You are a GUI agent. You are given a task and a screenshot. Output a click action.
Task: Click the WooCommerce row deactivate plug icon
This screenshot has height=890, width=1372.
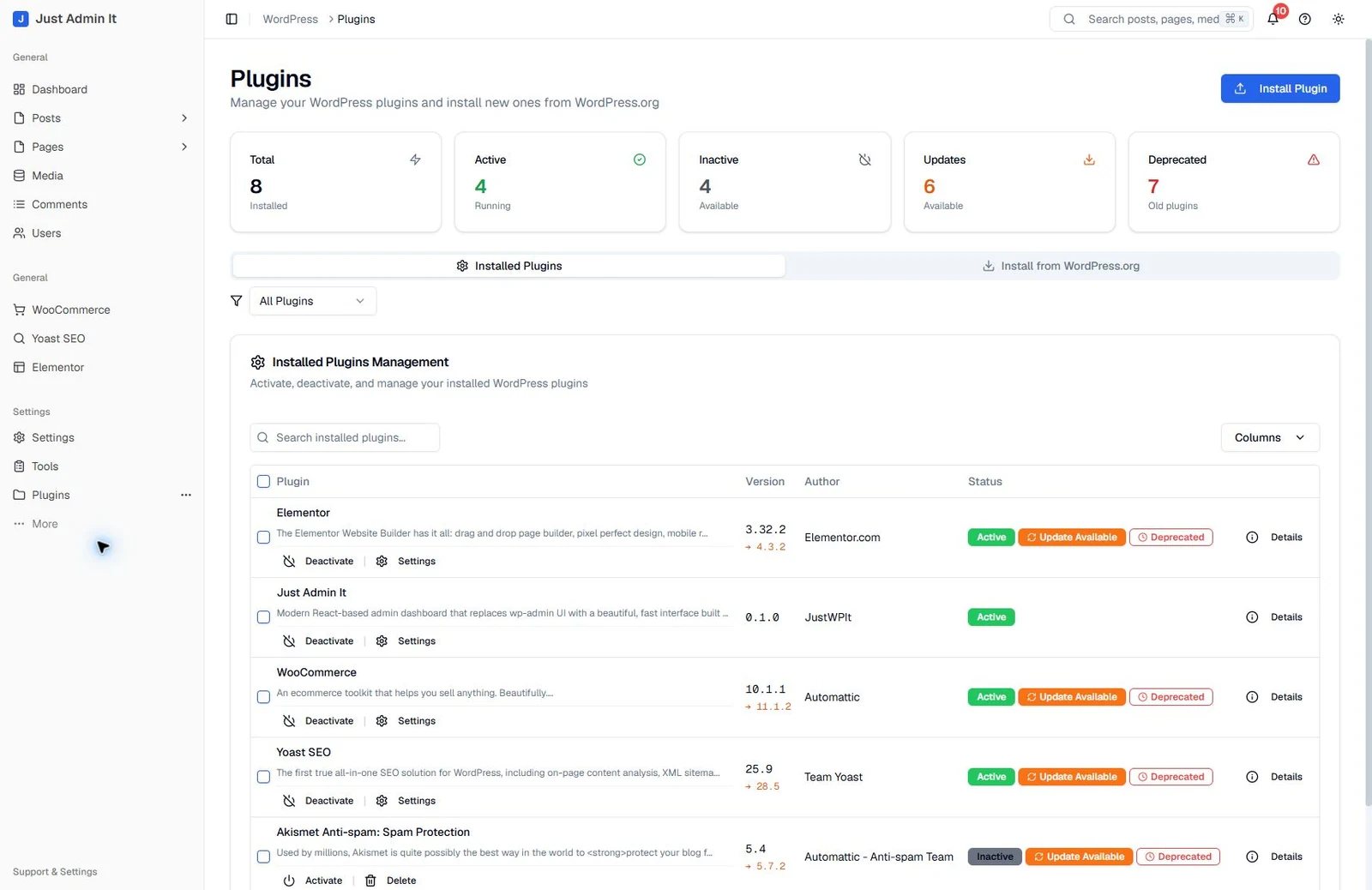pyautogui.click(x=289, y=721)
